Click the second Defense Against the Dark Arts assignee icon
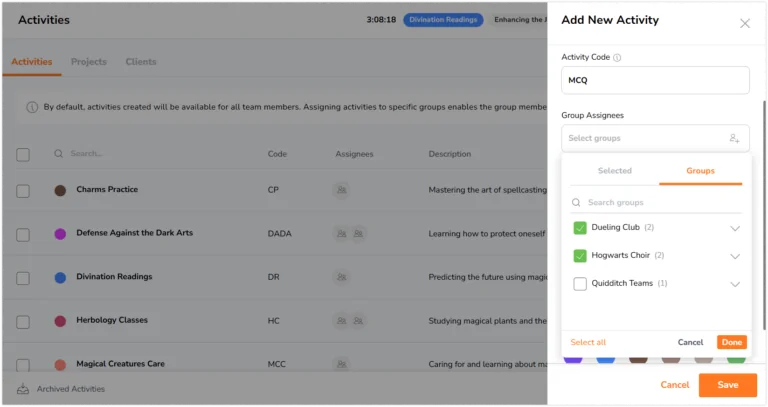768x407 pixels. pos(358,234)
